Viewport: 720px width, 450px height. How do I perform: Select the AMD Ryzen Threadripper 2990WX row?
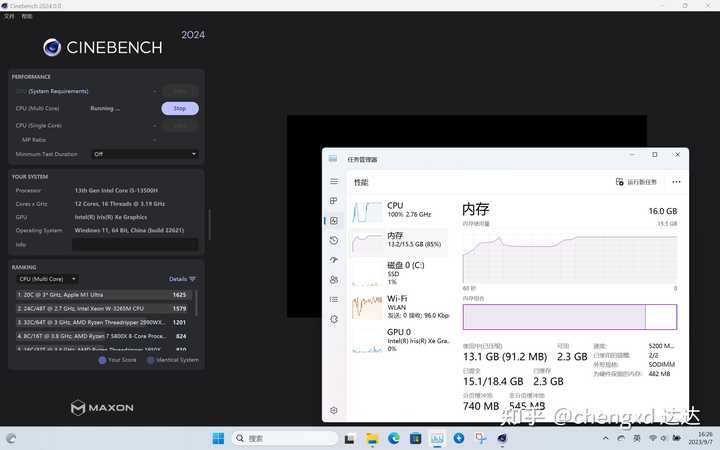pyautogui.click(x=103, y=322)
